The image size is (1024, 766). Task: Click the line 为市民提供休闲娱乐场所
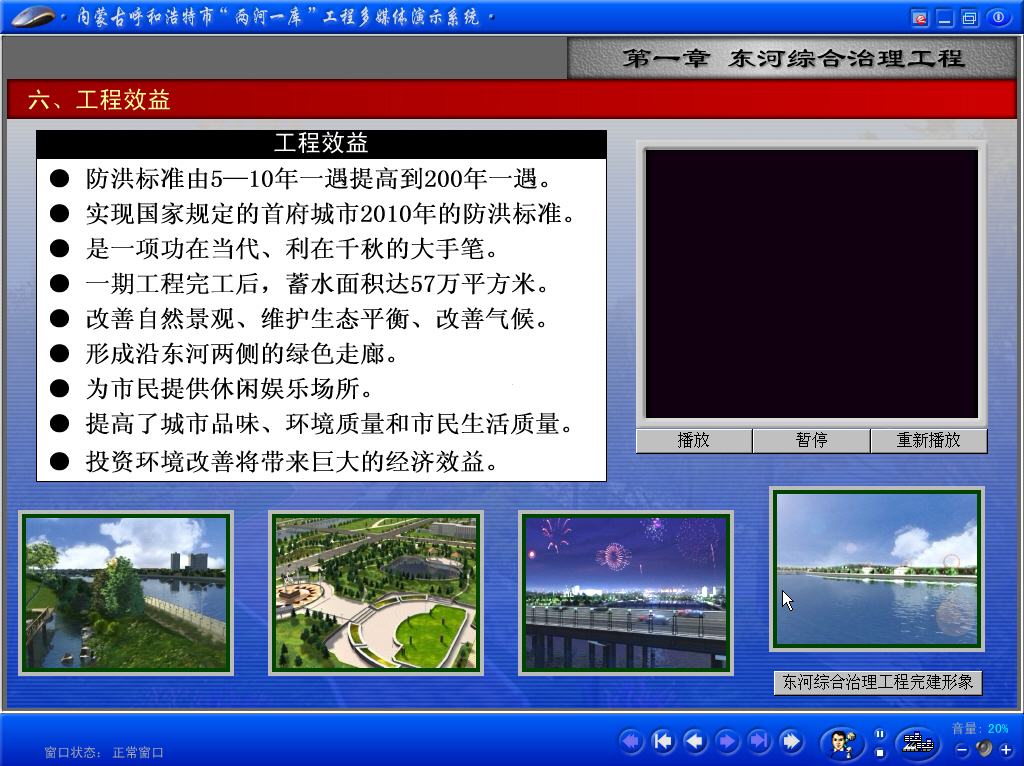coord(230,389)
